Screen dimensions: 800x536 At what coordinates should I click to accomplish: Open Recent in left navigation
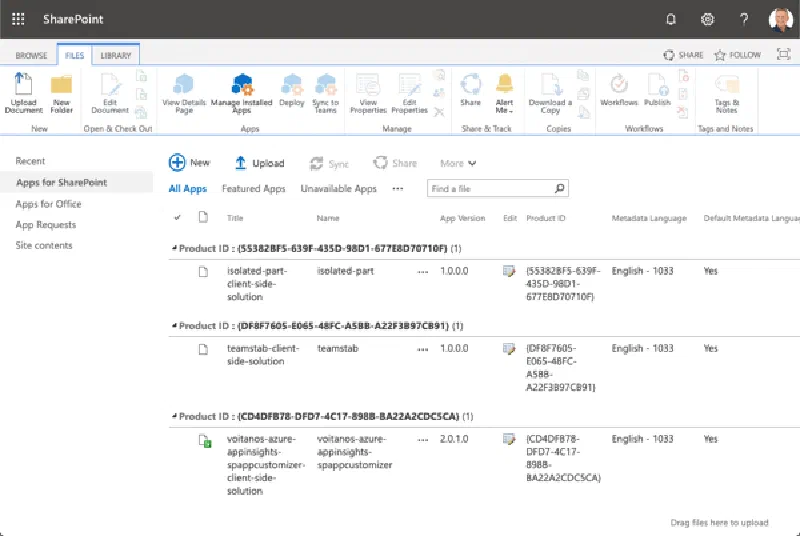pos(30,161)
